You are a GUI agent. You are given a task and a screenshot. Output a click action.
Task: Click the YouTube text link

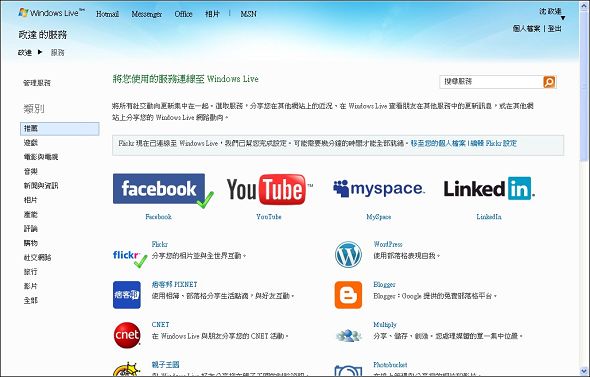click(x=269, y=217)
